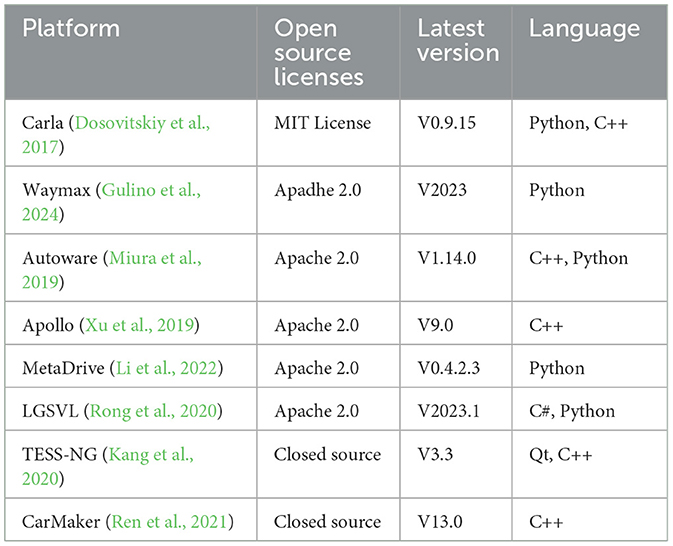Select Closed source in the TESS-NG row

pos(327,454)
